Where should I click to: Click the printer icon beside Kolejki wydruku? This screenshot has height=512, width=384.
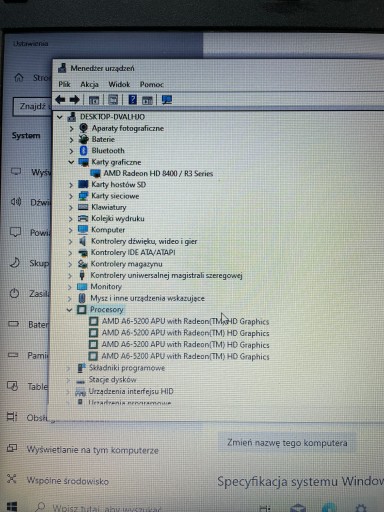[x=83, y=218]
